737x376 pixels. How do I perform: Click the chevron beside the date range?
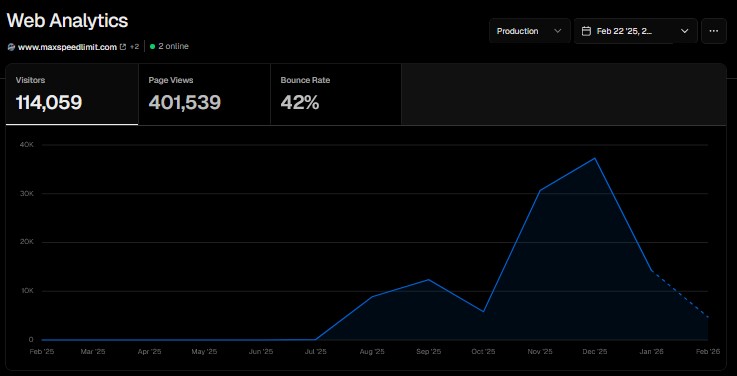685,31
